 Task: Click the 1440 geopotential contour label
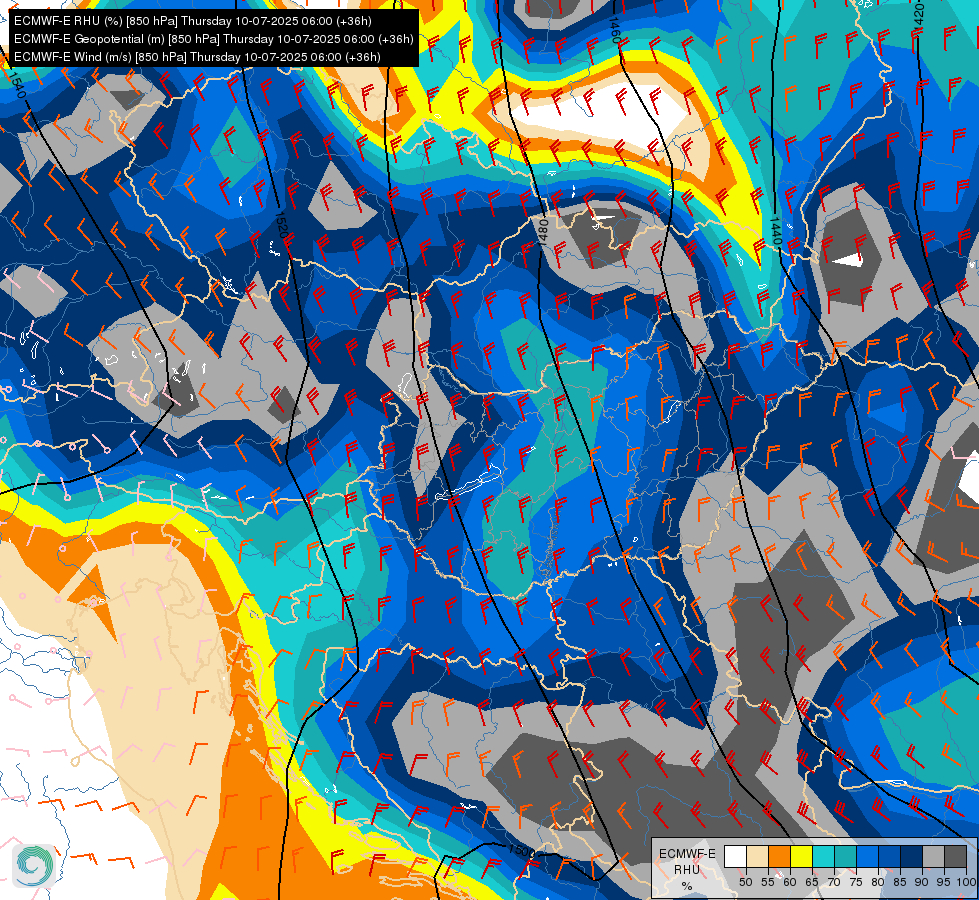pos(775,231)
